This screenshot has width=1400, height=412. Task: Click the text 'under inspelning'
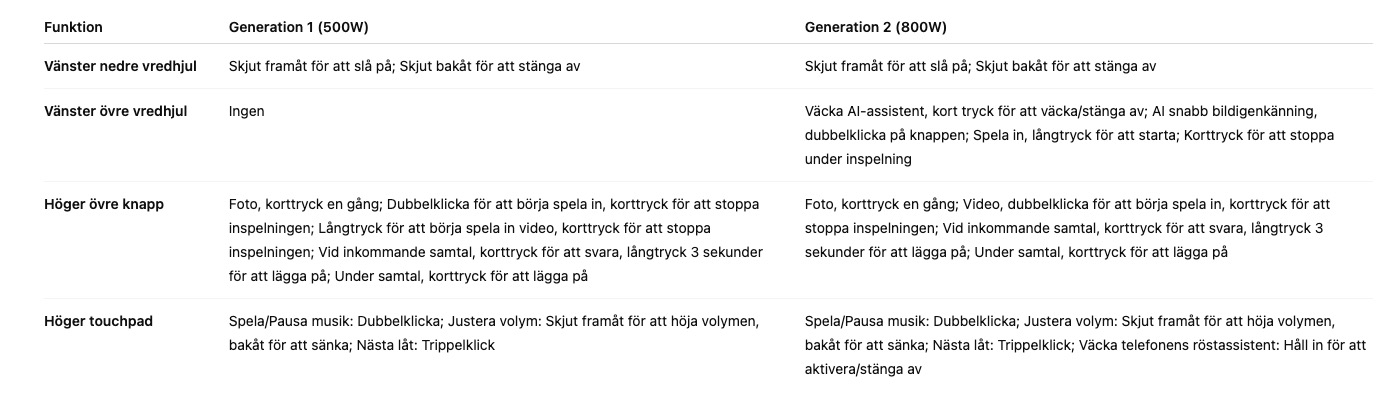coord(857,159)
